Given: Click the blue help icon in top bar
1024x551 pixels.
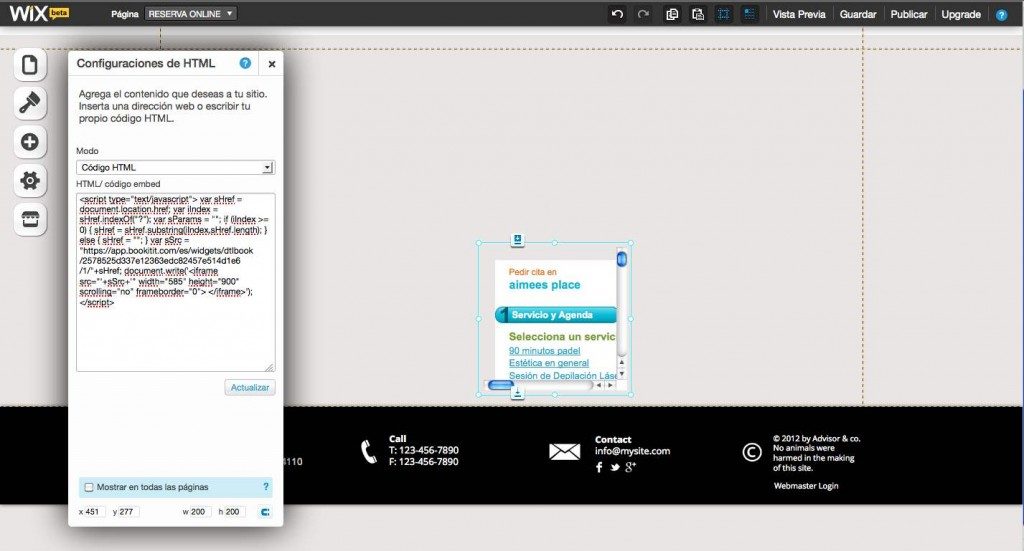Looking at the screenshot, I should click(x=1001, y=14).
